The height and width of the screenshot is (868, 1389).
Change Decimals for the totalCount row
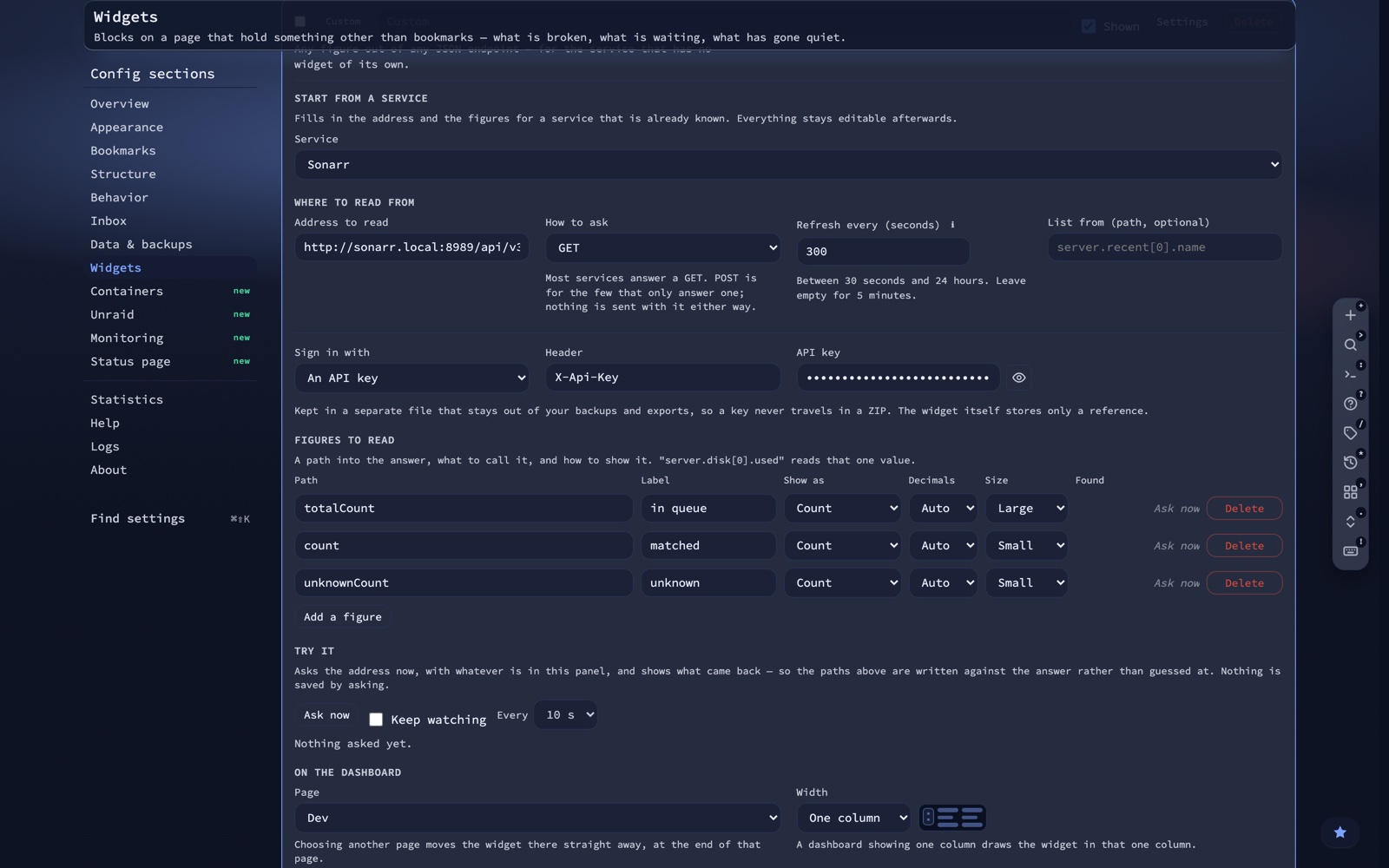click(943, 509)
